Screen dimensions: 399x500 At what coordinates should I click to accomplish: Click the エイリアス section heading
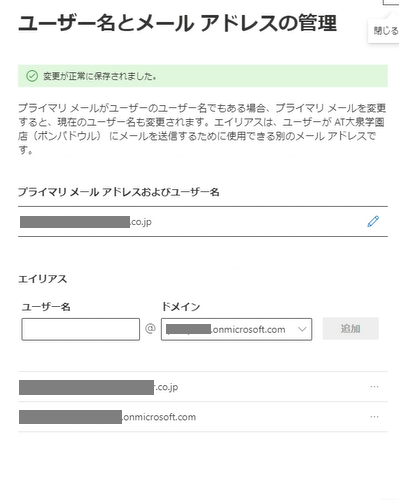pos(43,279)
